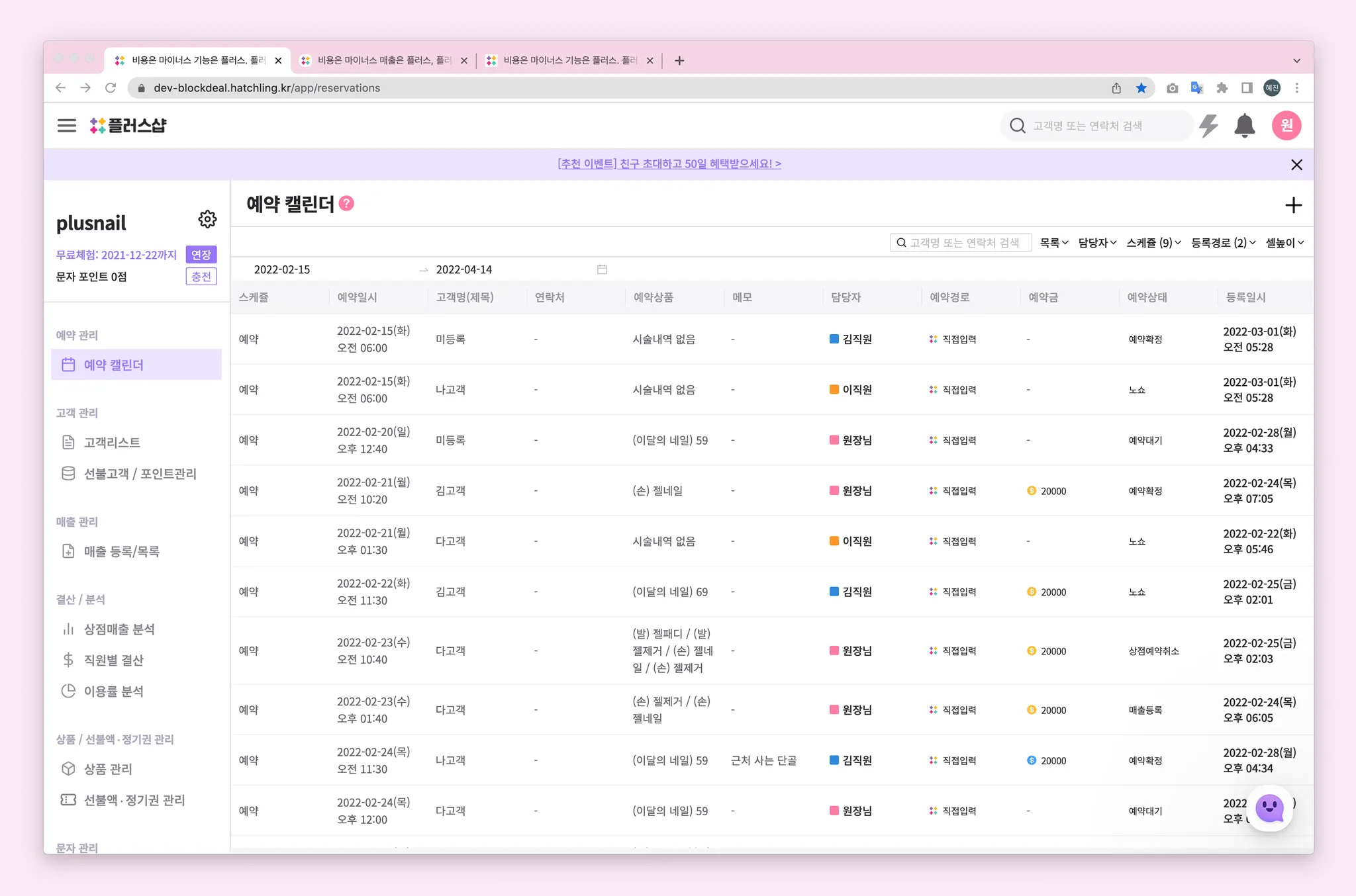Click the lightning bolt quick action icon
The image size is (1356, 896).
click(1208, 126)
